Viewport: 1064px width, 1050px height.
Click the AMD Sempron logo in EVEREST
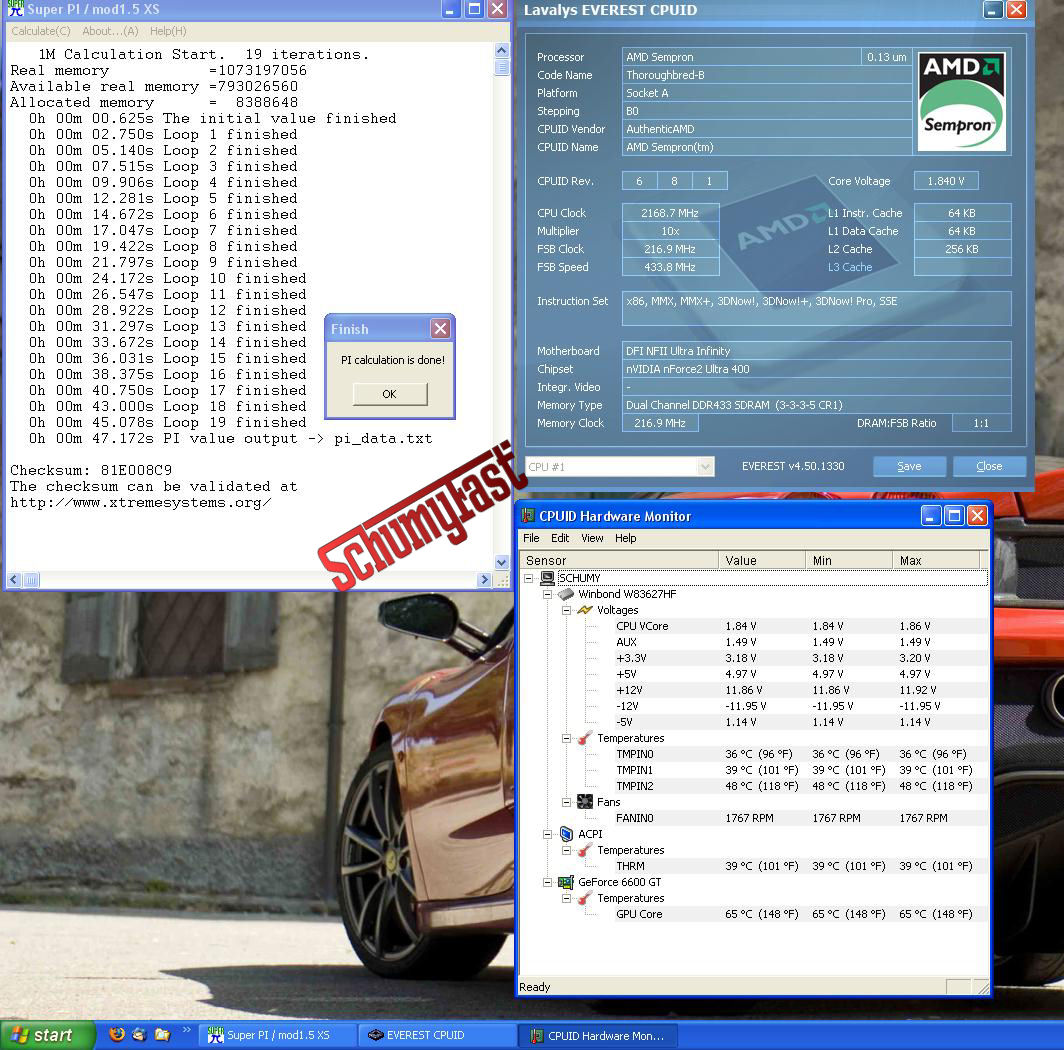point(961,102)
